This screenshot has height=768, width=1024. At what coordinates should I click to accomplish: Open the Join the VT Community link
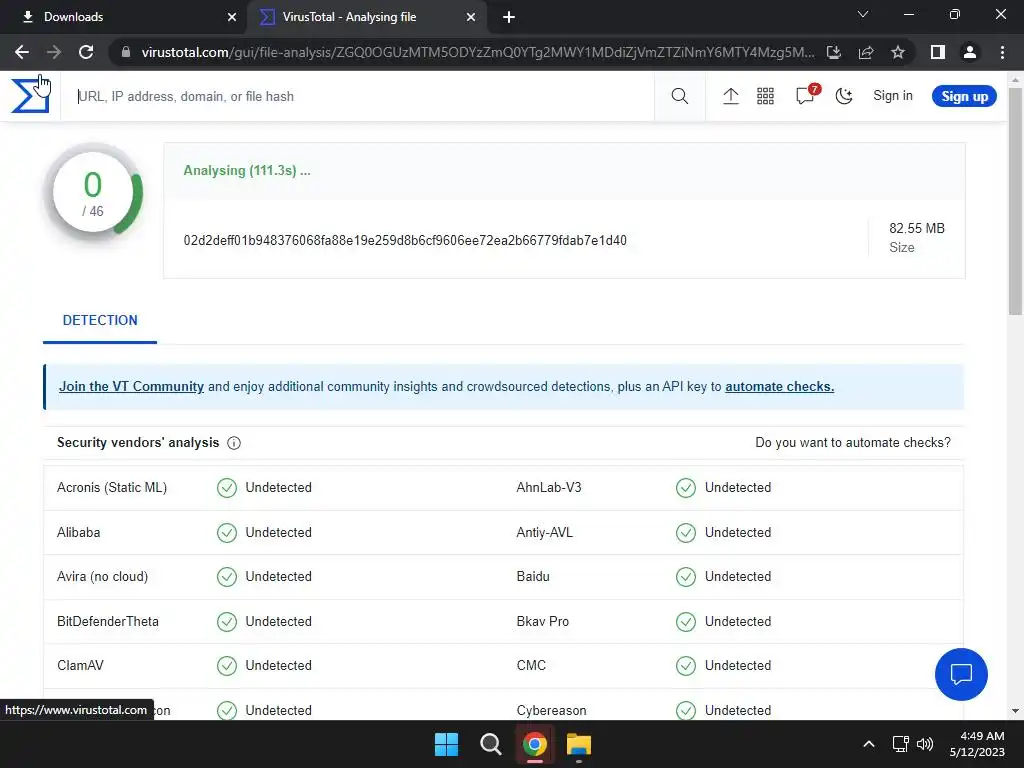point(131,387)
